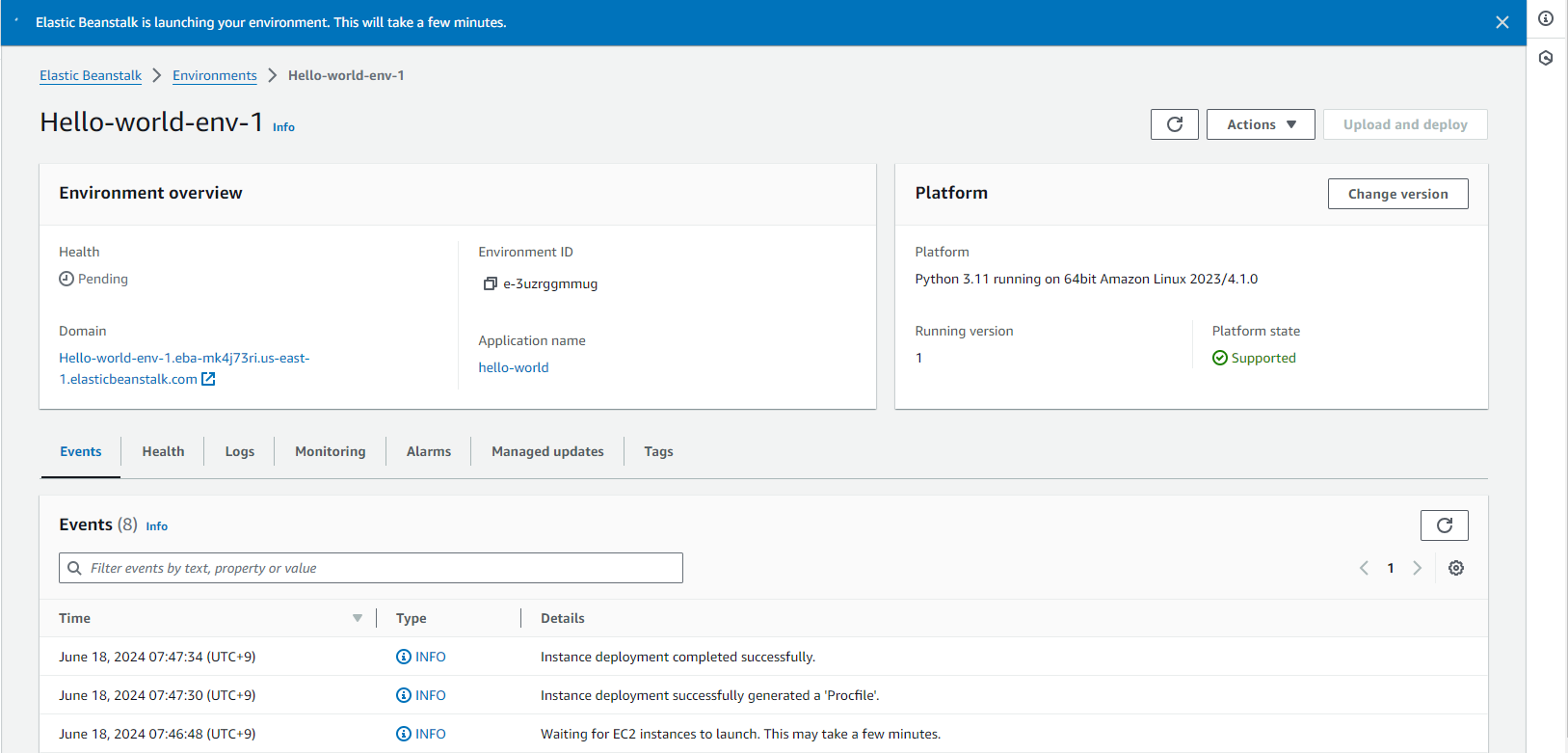Open Events table preferences gear
Image resolution: width=1568 pixels, height=753 pixels.
tap(1455, 568)
